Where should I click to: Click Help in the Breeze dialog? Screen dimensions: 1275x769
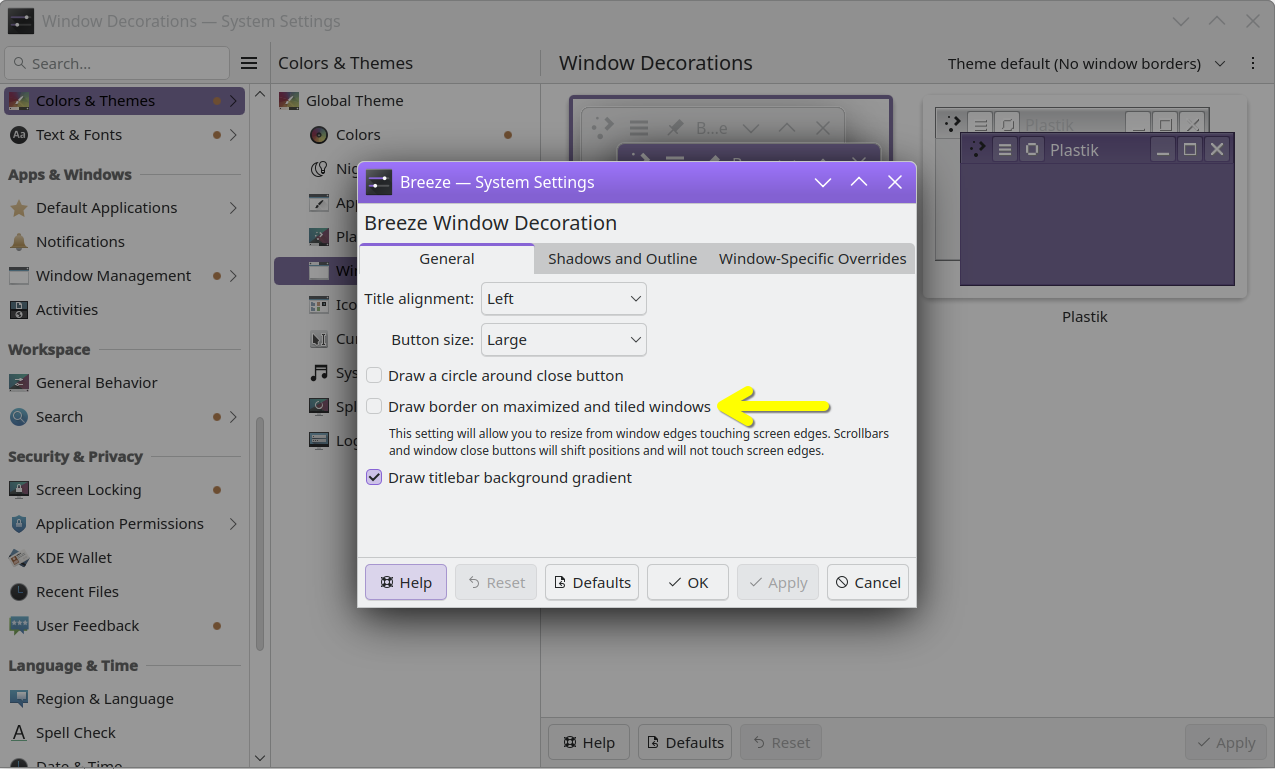click(x=406, y=583)
